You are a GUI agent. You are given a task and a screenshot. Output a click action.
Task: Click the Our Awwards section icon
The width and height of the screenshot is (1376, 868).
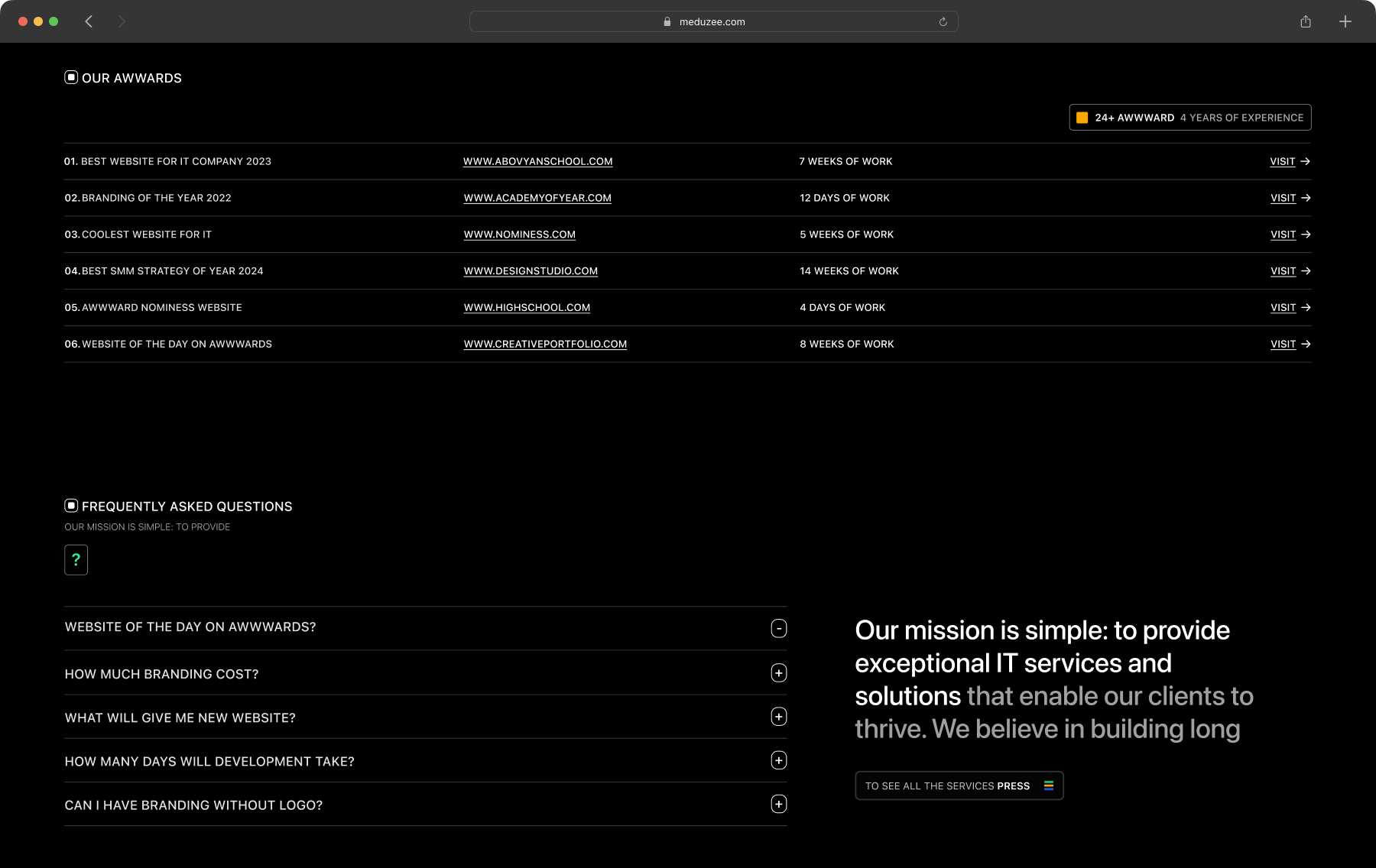point(71,77)
